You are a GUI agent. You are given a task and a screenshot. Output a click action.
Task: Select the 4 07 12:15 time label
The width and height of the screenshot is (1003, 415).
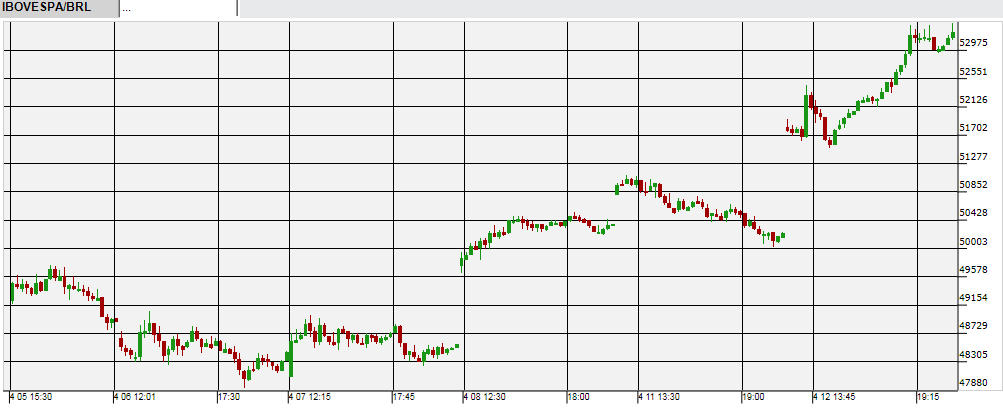click(311, 397)
